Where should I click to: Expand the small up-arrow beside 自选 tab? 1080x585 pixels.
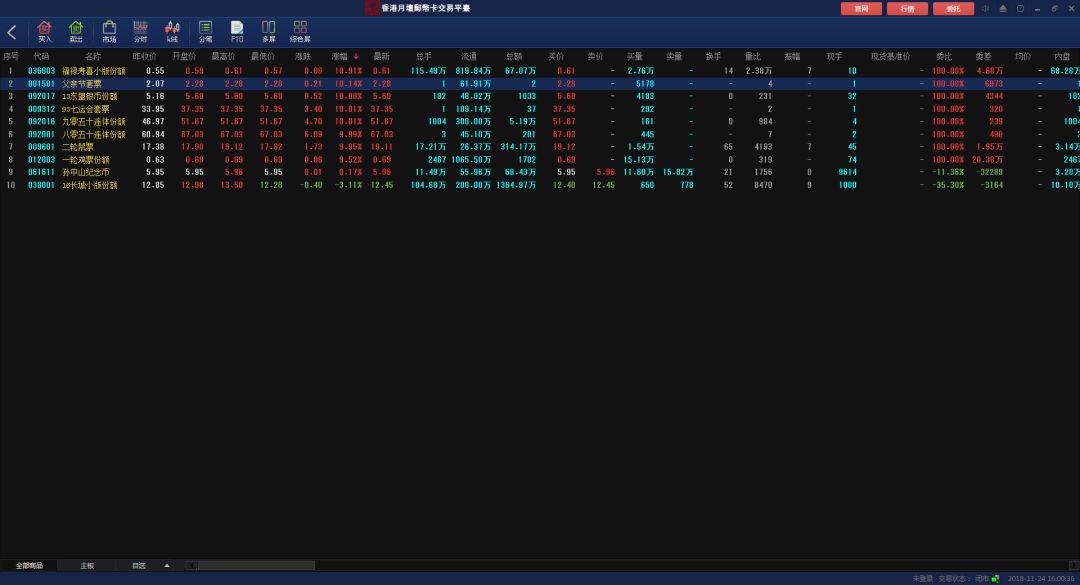point(167,566)
